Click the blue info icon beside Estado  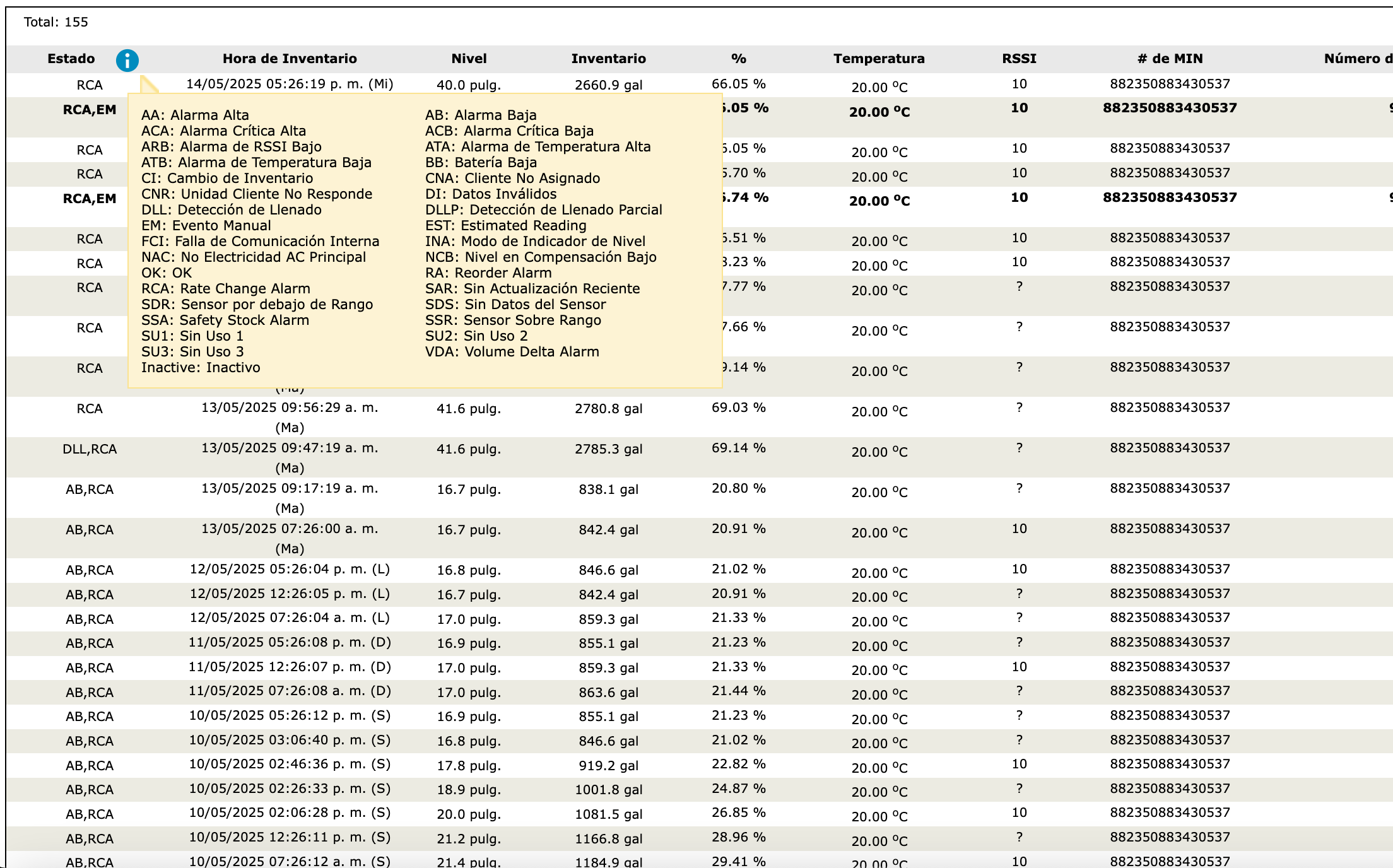[127, 61]
